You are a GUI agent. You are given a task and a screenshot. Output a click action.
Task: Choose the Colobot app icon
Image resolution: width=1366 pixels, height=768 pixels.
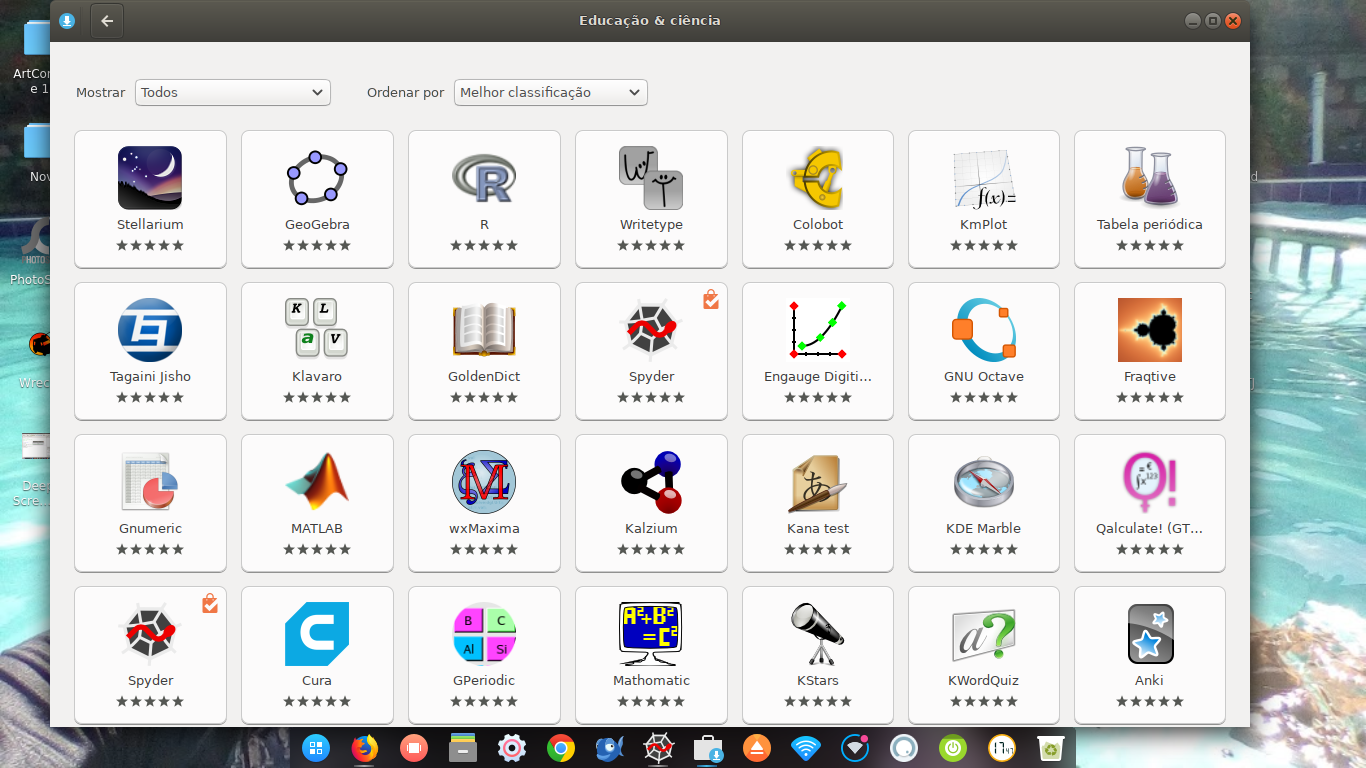click(x=818, y=177)
